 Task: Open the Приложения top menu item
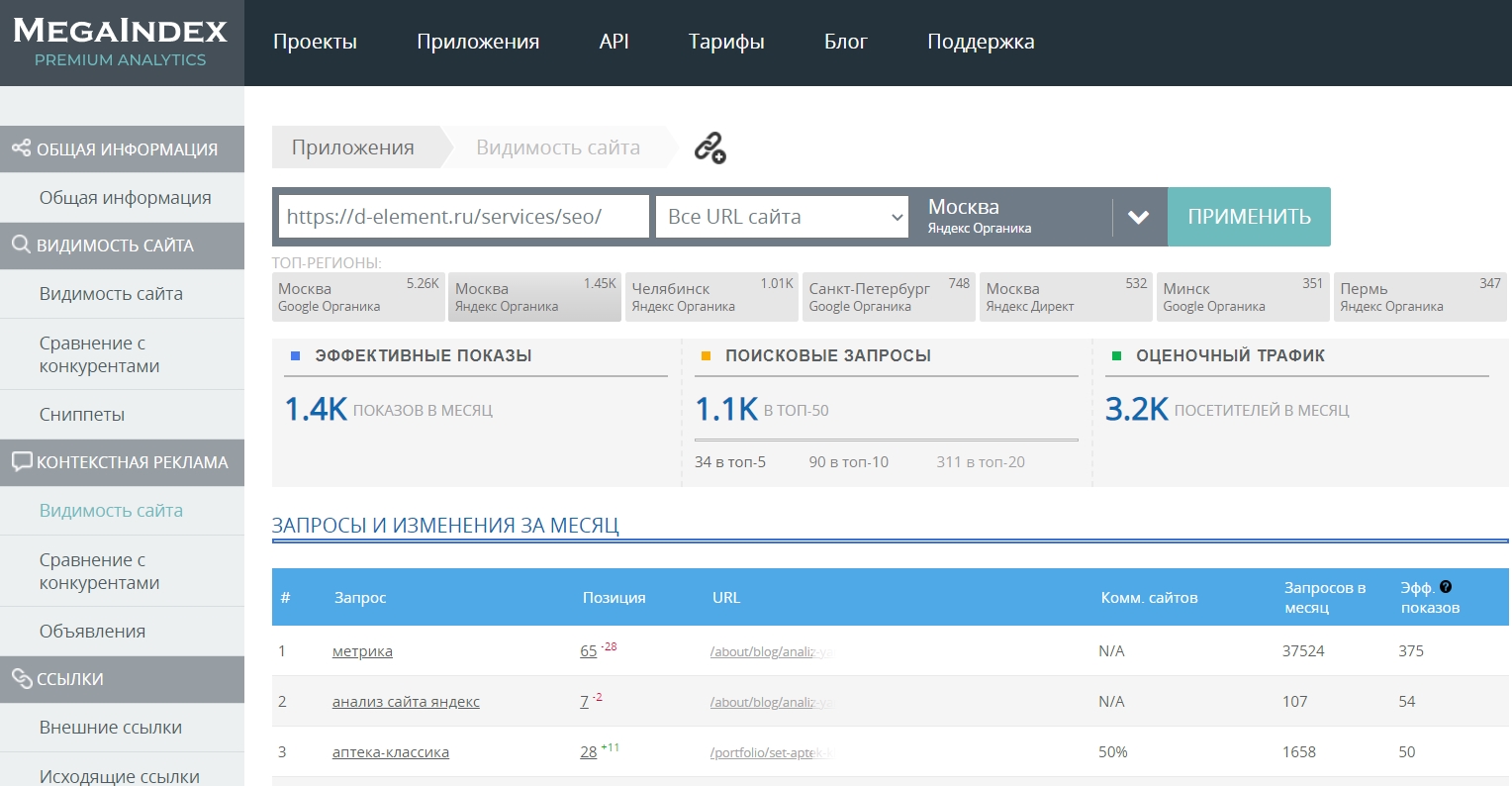[478, 42]
